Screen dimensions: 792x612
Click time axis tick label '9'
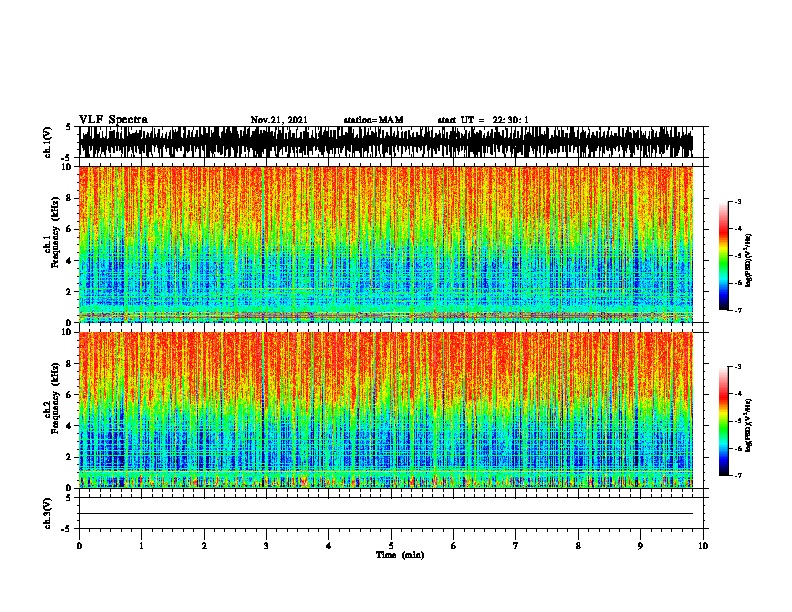coord(640,546)
